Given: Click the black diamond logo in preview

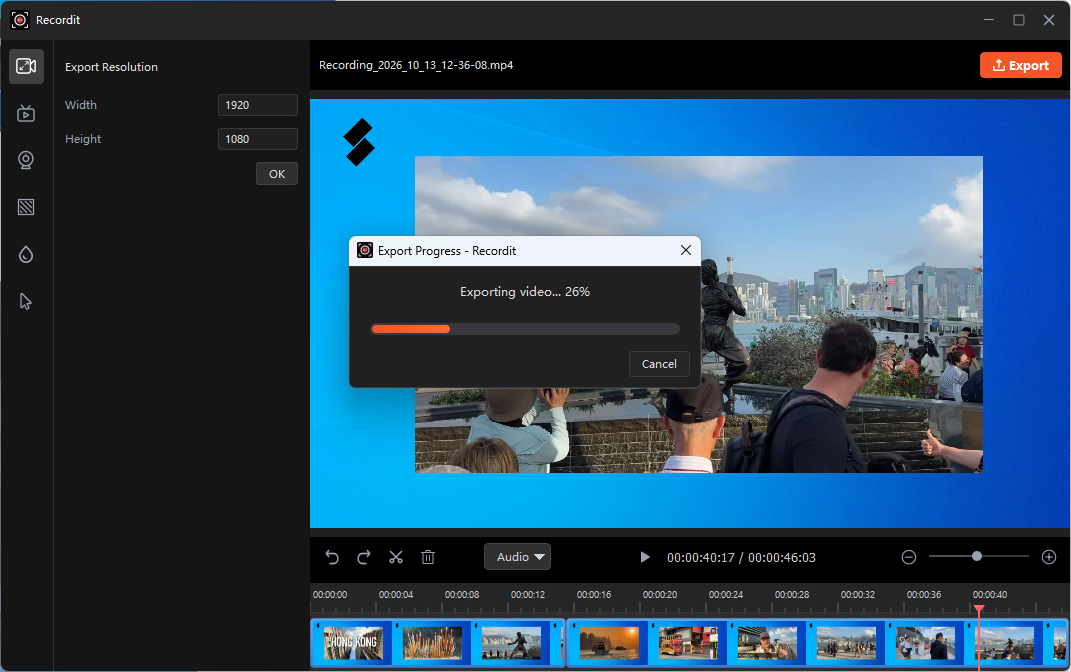Looking at the screenshot, I should 359,142.
